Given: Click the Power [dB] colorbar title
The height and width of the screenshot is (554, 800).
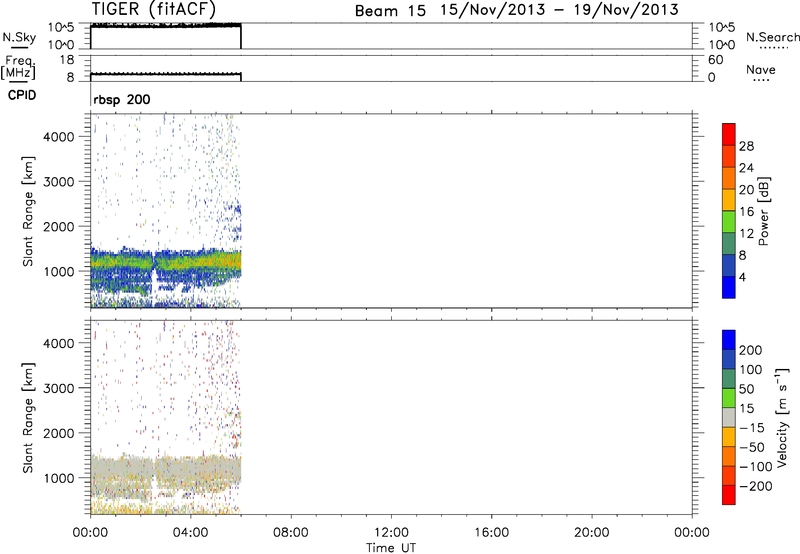Looking at the screenshot, I should [x=763, y=211].
